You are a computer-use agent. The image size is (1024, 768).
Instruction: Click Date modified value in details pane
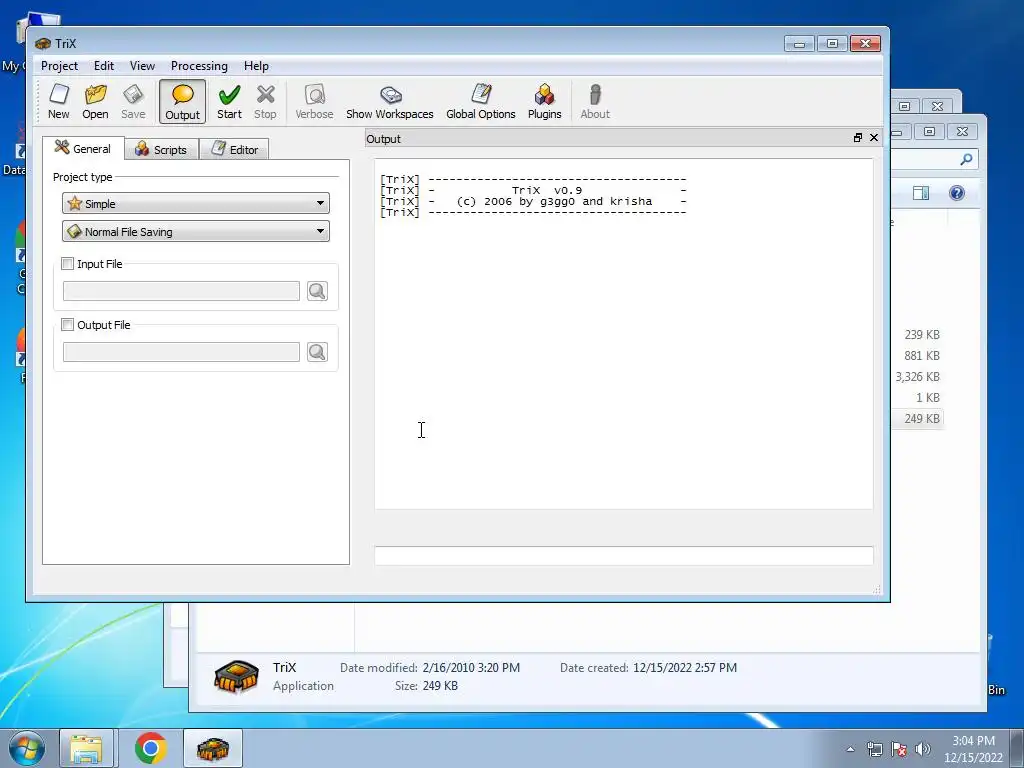(472, 668)
